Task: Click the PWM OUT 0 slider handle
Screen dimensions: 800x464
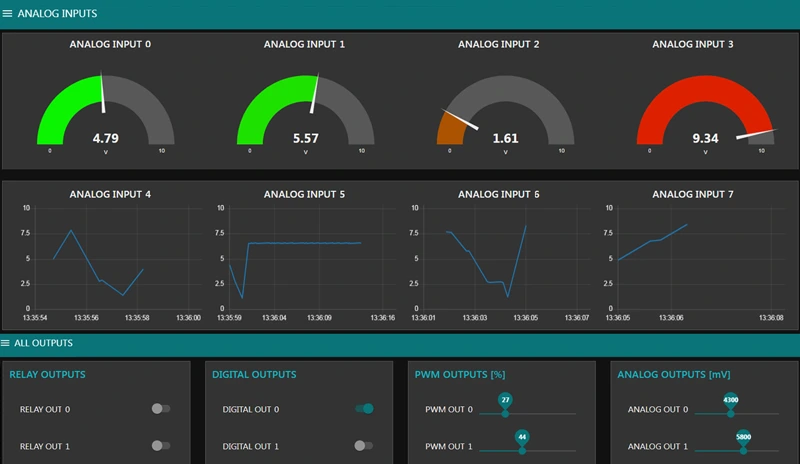Action: pyautogui.click(x=505, y=413)
